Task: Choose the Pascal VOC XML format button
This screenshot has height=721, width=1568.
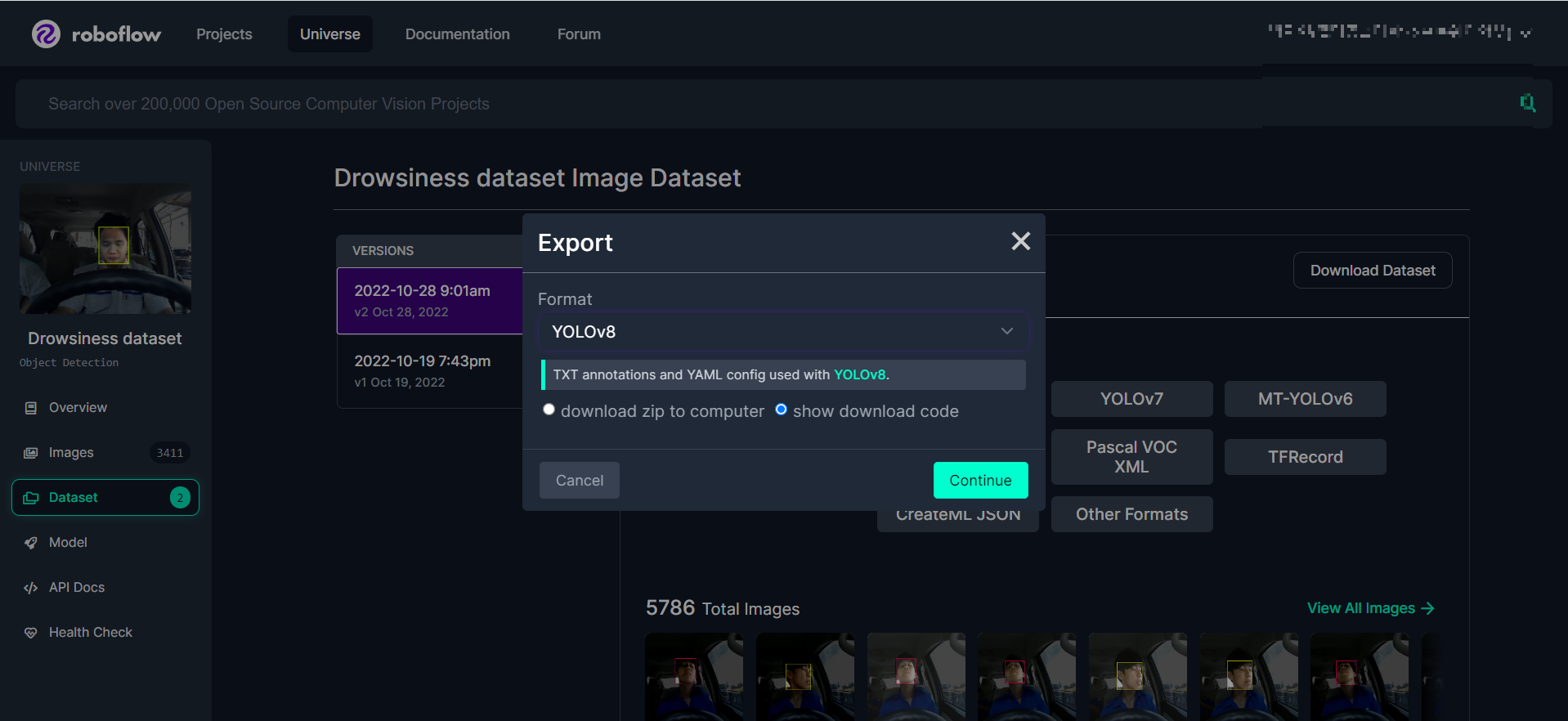Action: (x=1131, y=457)
